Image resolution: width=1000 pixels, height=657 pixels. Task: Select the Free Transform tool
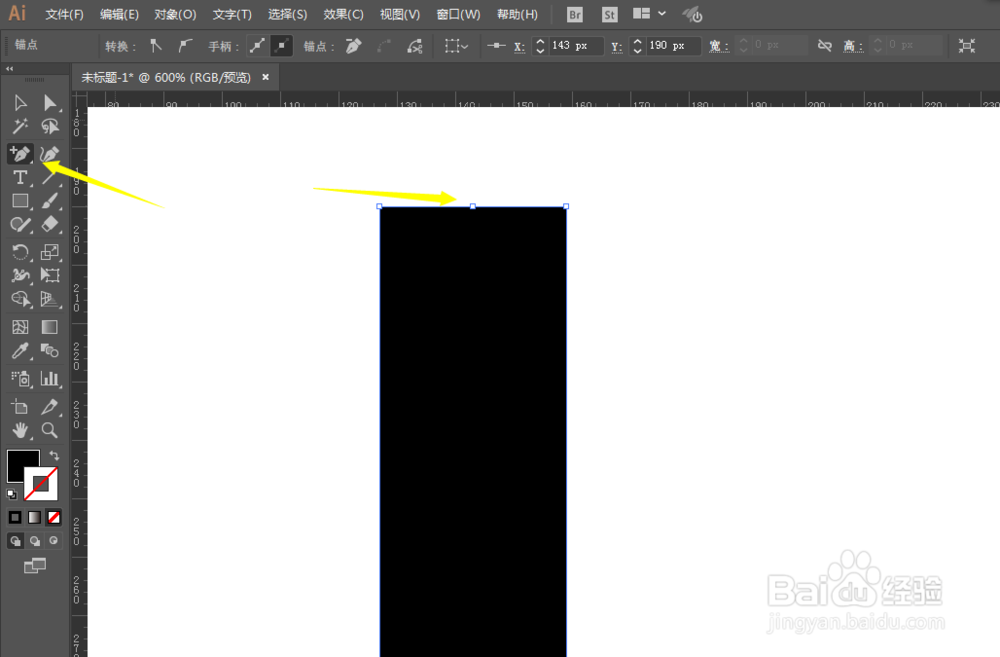click(x=50, y=275)
